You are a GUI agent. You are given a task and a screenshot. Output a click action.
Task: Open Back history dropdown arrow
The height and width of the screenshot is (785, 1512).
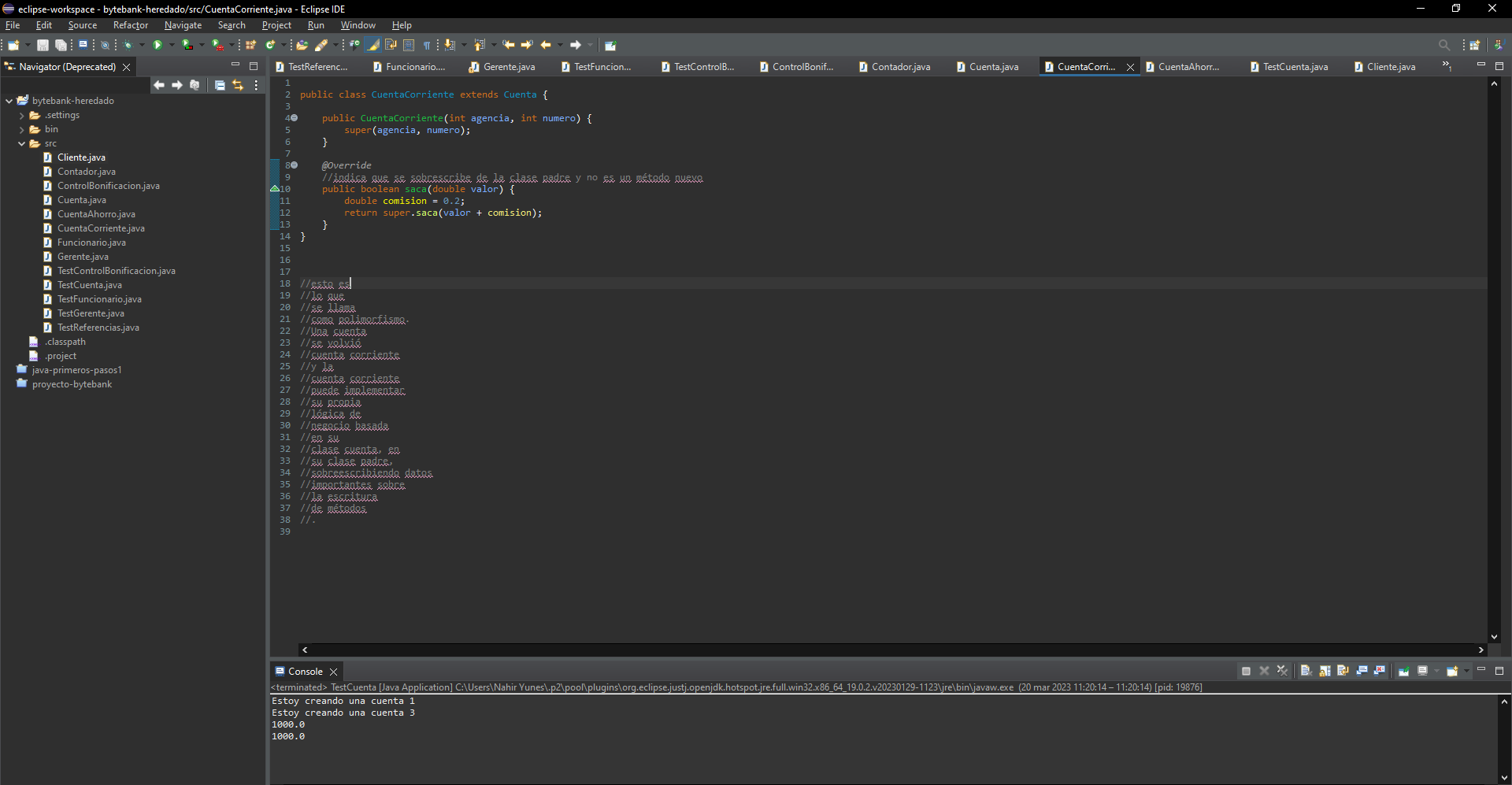[560, 45]
